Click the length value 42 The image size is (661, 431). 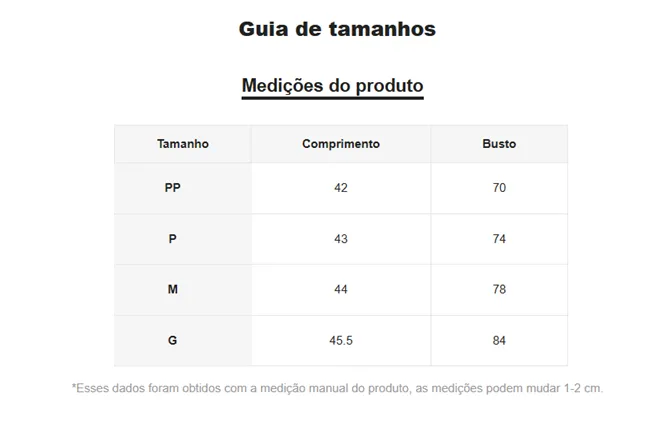tap(341, 188)
